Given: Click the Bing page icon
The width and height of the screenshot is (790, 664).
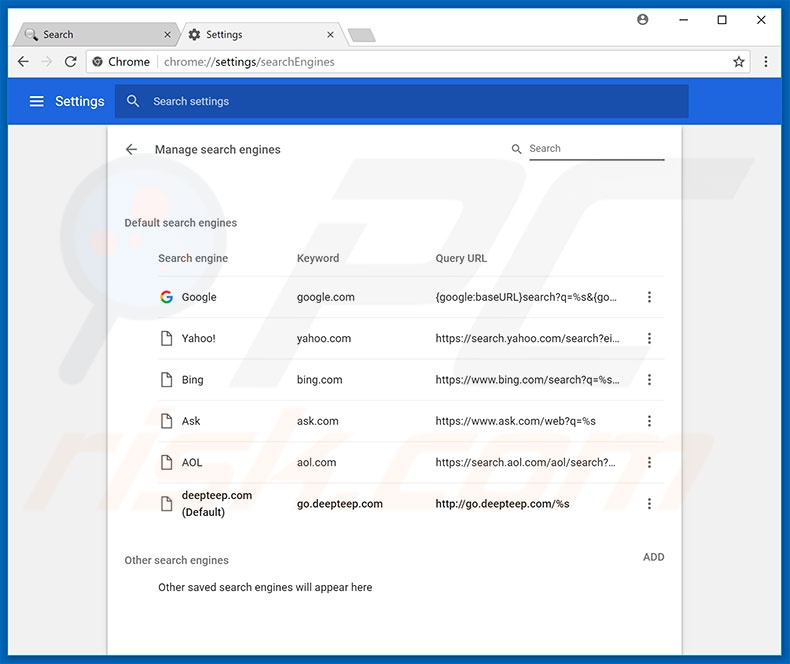Looking at the screenshot, I should point(166,379).
